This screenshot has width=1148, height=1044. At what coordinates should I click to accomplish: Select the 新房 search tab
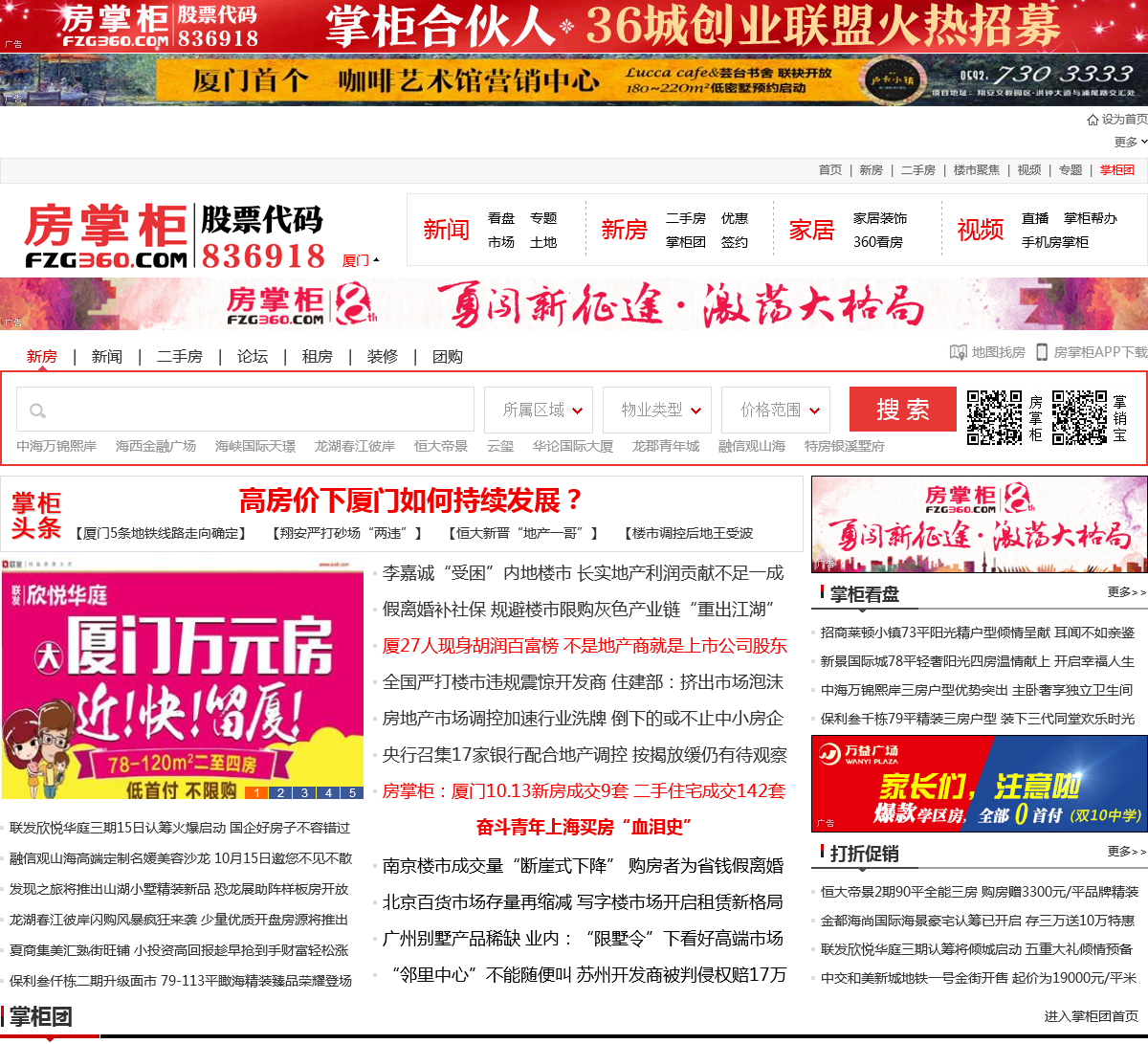42,356
